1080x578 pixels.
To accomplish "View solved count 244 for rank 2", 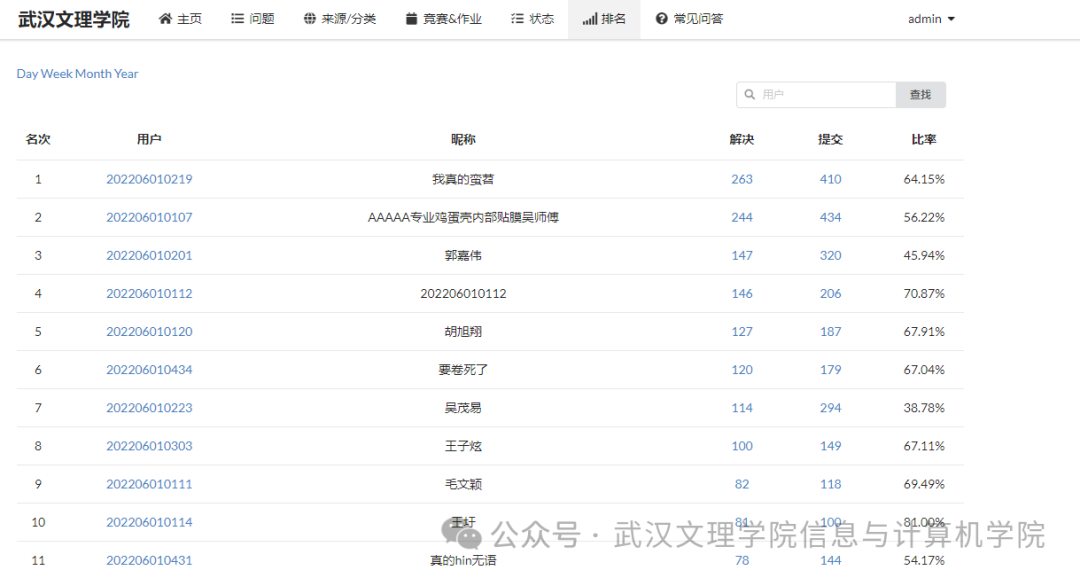I will point(741,218).
